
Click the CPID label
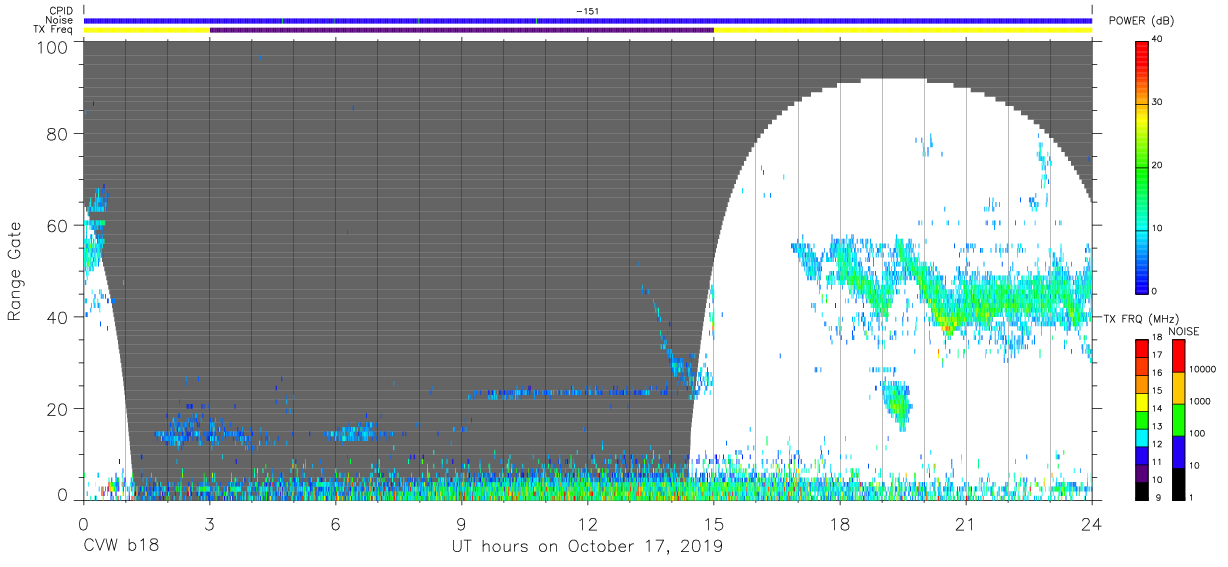coord(61,11)
